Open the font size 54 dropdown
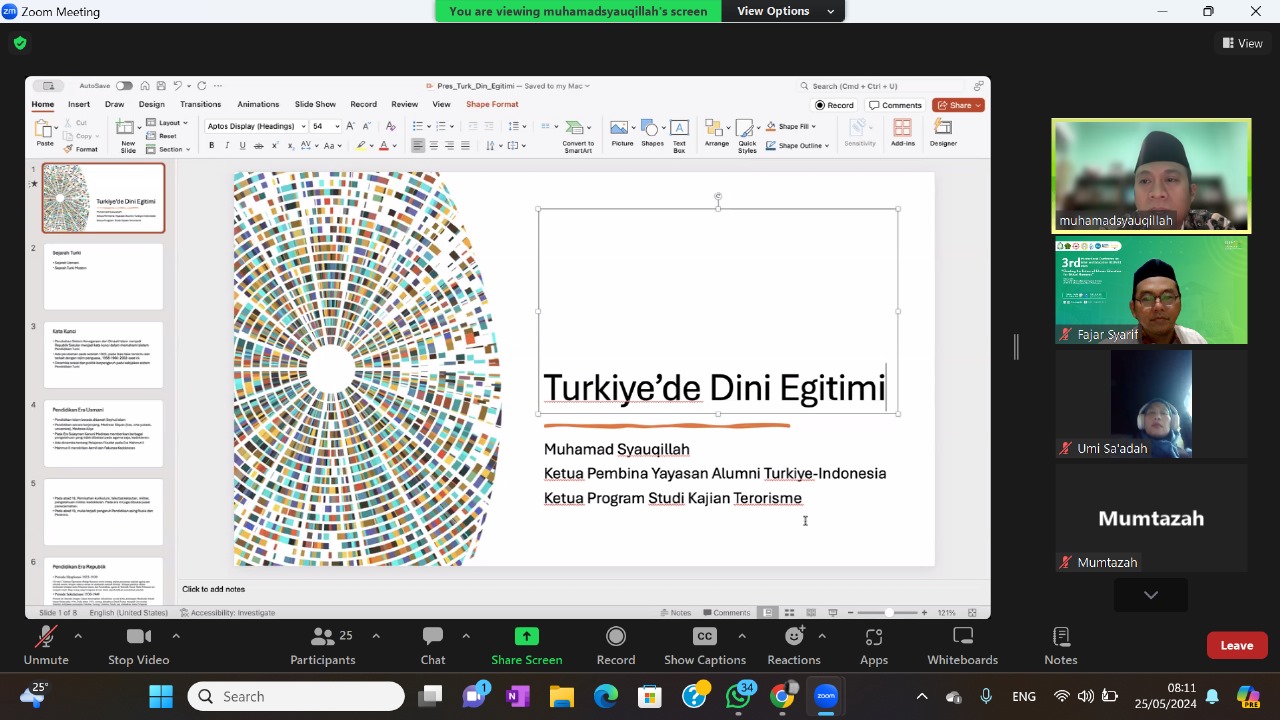1280x720 pixels. (337, 126)
